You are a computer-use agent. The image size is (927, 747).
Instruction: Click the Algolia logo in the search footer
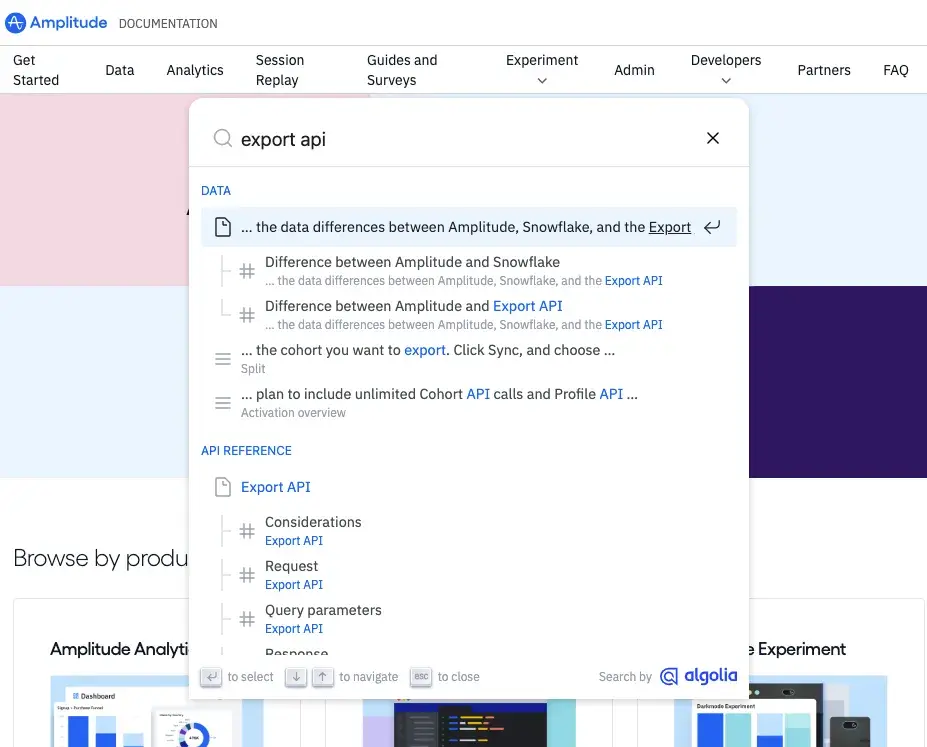(698, 676)
